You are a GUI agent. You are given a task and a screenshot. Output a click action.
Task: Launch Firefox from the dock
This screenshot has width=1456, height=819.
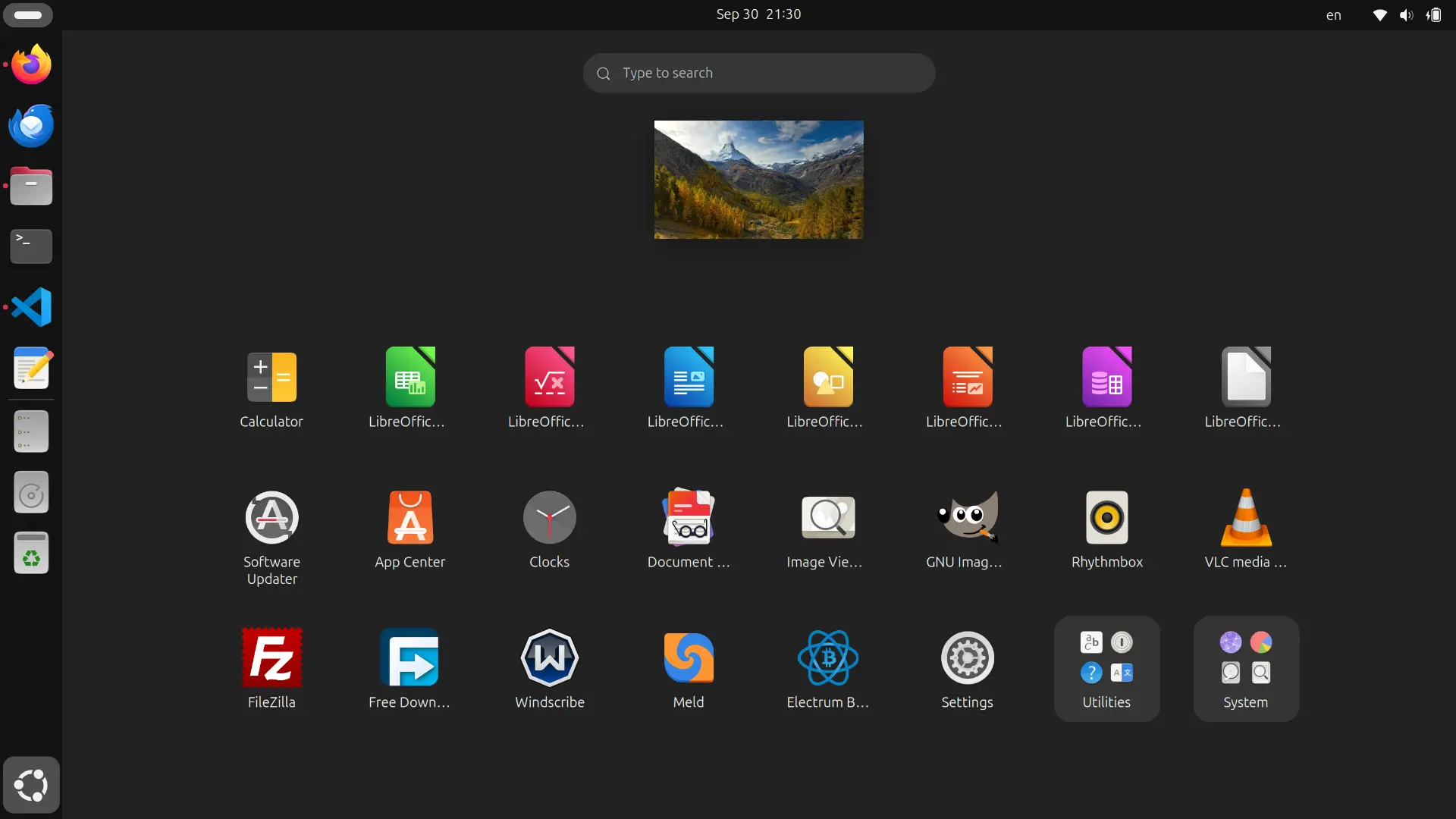tap(30, 64)
